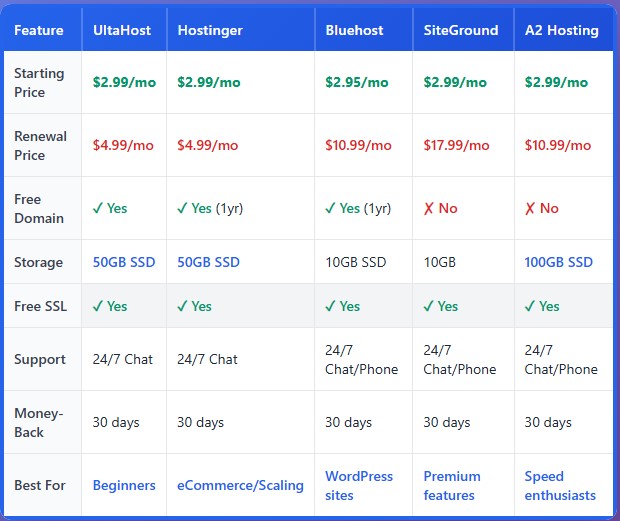Click the SiteGround $17.99/mo renewal price
Image resolution: width=620 pixels, height=521 pixels.
(x=457, y=145)
